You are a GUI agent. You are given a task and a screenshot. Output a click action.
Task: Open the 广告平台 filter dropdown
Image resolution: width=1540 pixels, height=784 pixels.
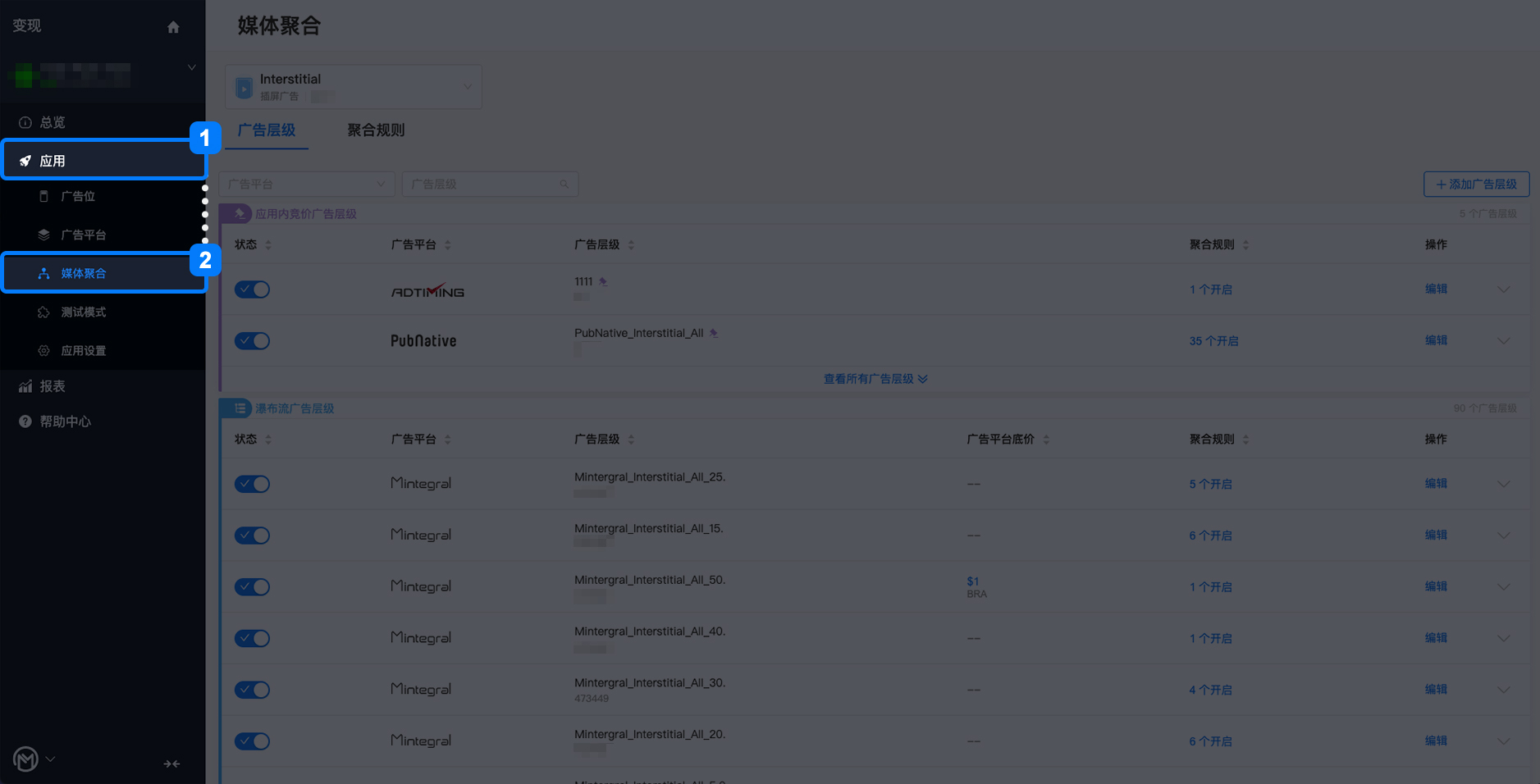coord(307,184)
